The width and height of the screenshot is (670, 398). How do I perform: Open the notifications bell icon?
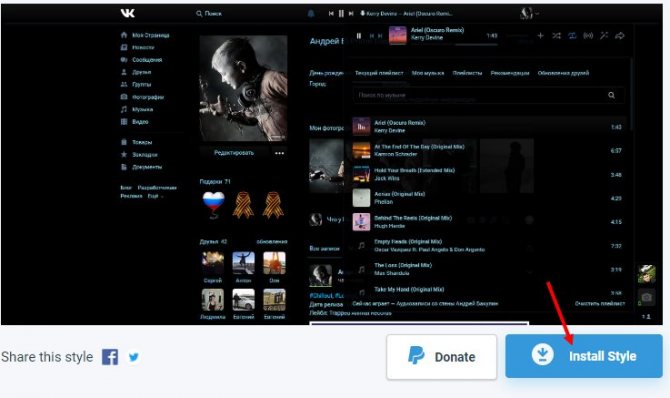tap(311, 14)
